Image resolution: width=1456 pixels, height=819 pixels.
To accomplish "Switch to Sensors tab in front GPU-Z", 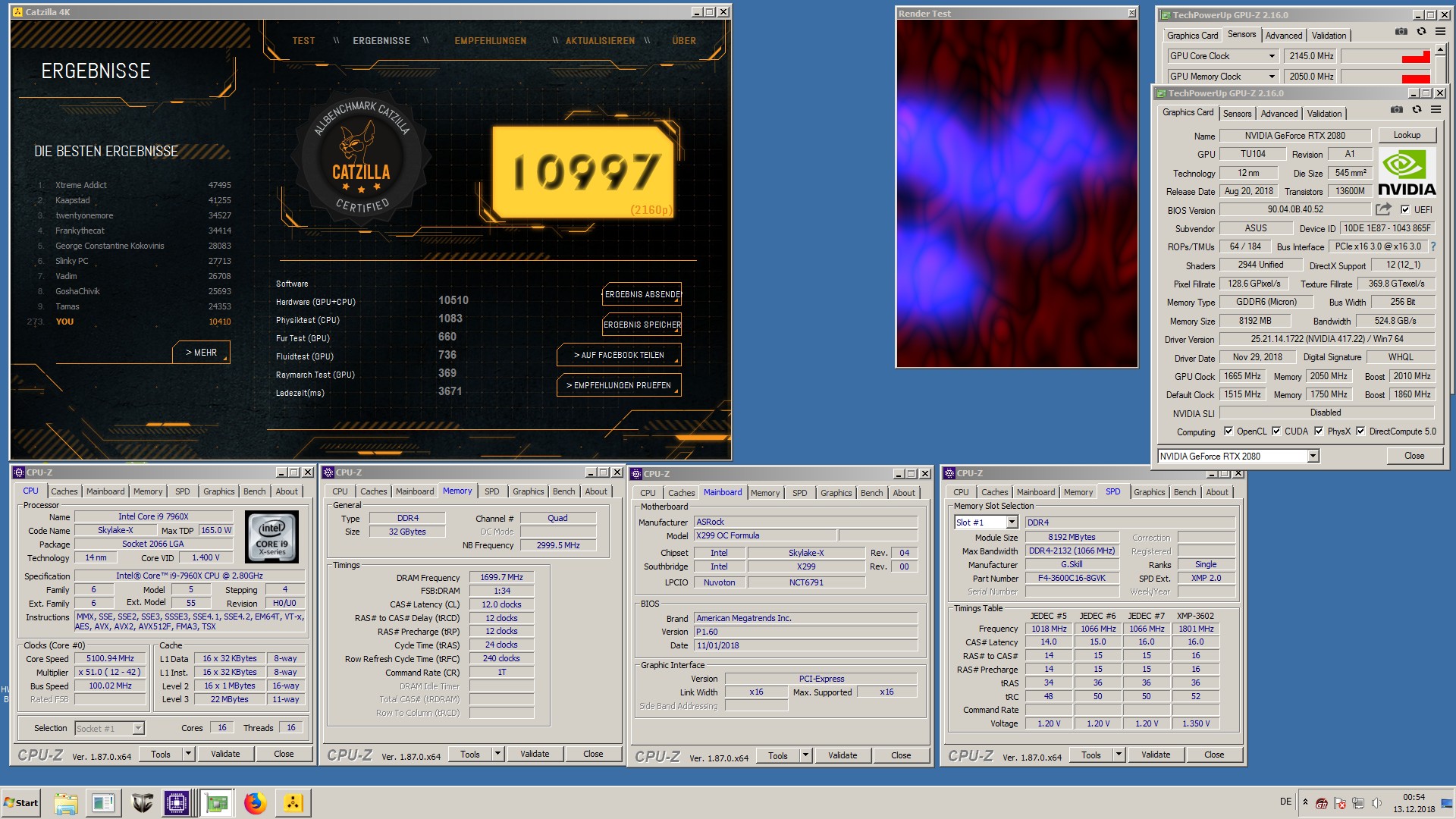I will coord(1237,114).
